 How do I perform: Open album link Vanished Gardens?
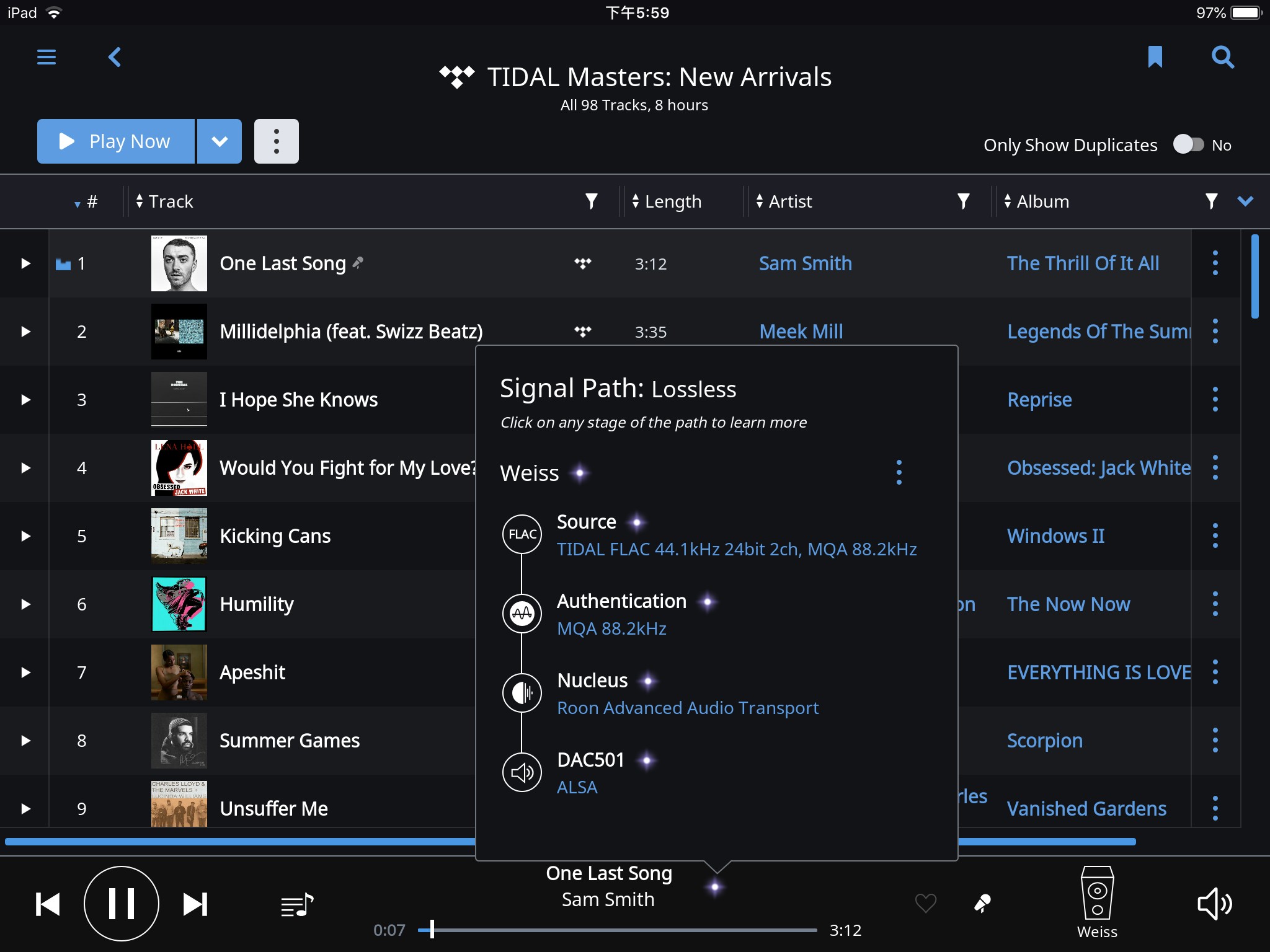[x=1086, y=809]
